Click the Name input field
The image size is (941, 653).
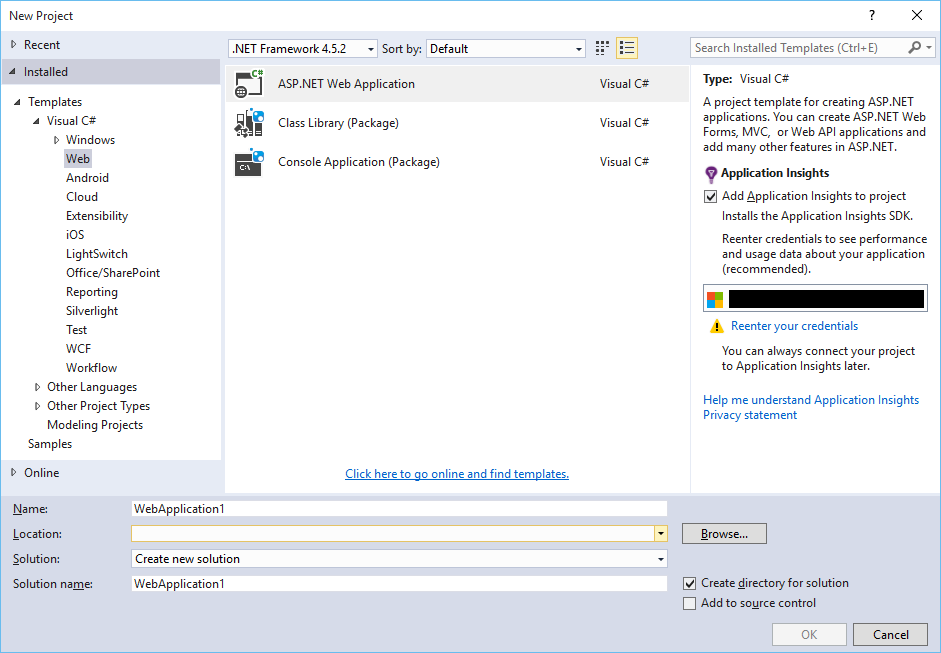click(x=399, y=509)
